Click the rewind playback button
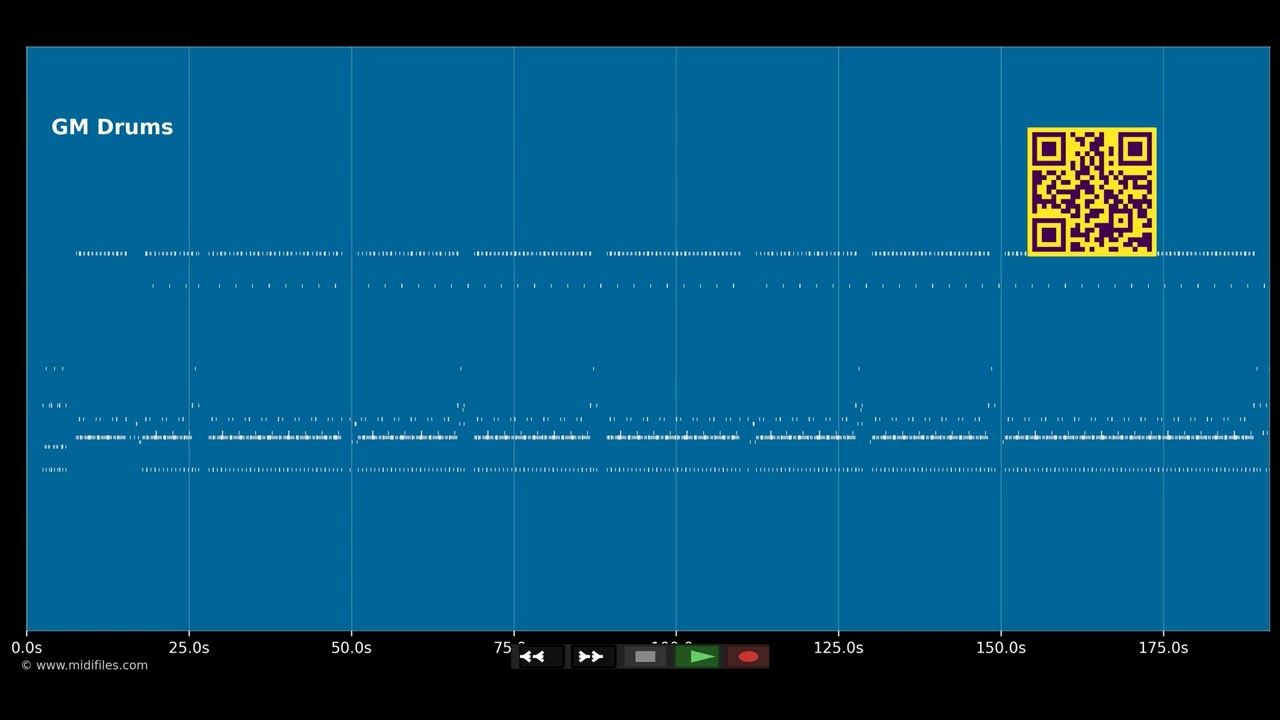This screenshot has height=720, width=1280. coord(539,657)
